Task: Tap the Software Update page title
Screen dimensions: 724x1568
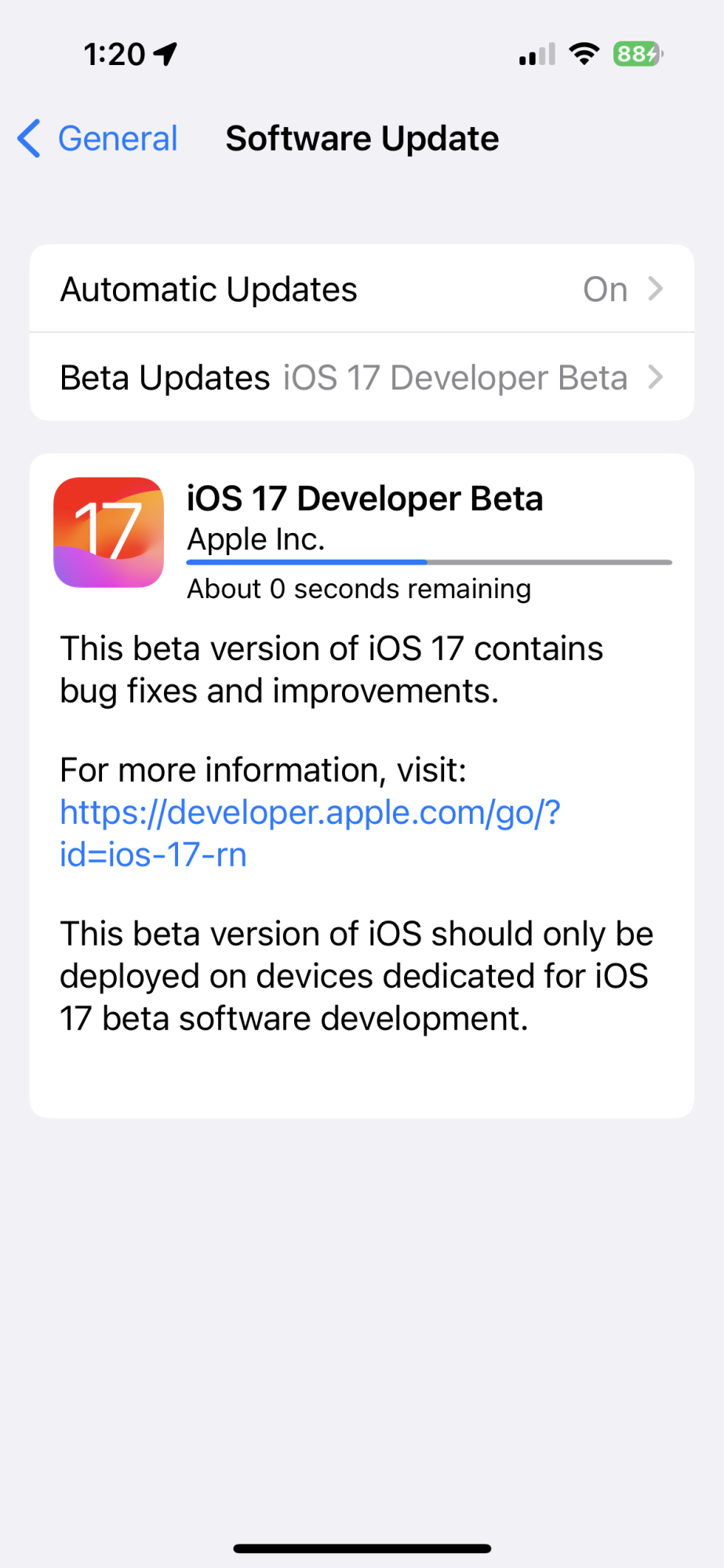Action: [x=362, y=139]
